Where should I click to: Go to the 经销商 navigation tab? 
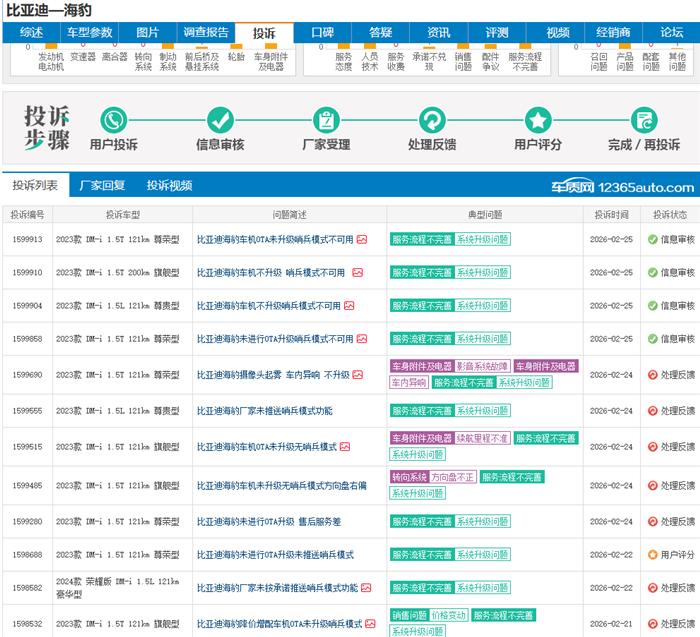613,33
